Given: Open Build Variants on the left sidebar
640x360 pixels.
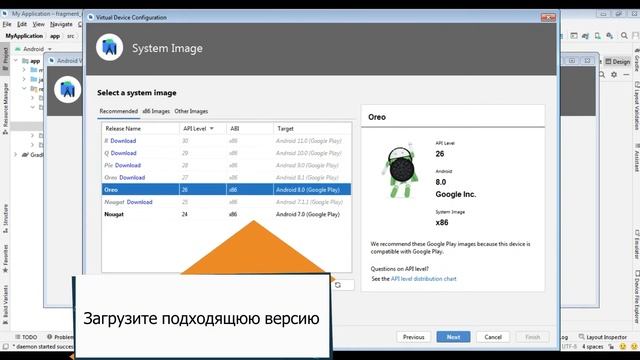Looking at the screenshot, I should (x=5, y=304).
